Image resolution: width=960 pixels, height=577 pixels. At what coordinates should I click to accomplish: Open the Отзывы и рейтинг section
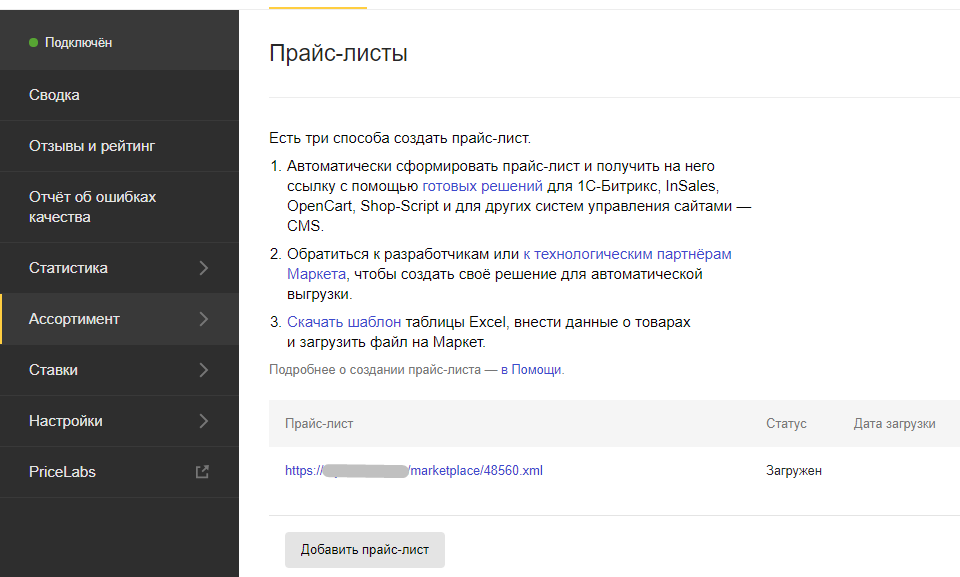[90, 145]
